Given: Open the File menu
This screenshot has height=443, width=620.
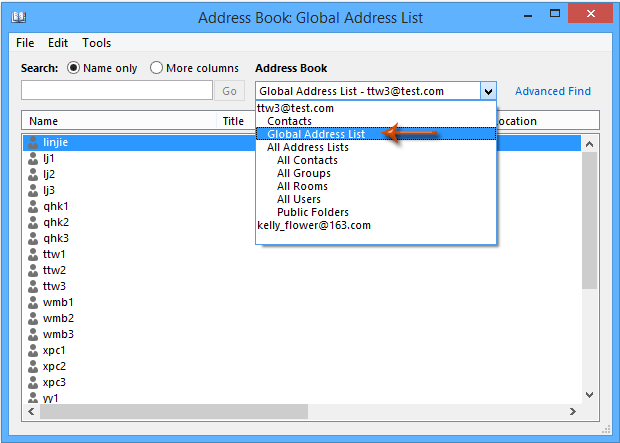Looking at the screenshot, I should 25,43.
